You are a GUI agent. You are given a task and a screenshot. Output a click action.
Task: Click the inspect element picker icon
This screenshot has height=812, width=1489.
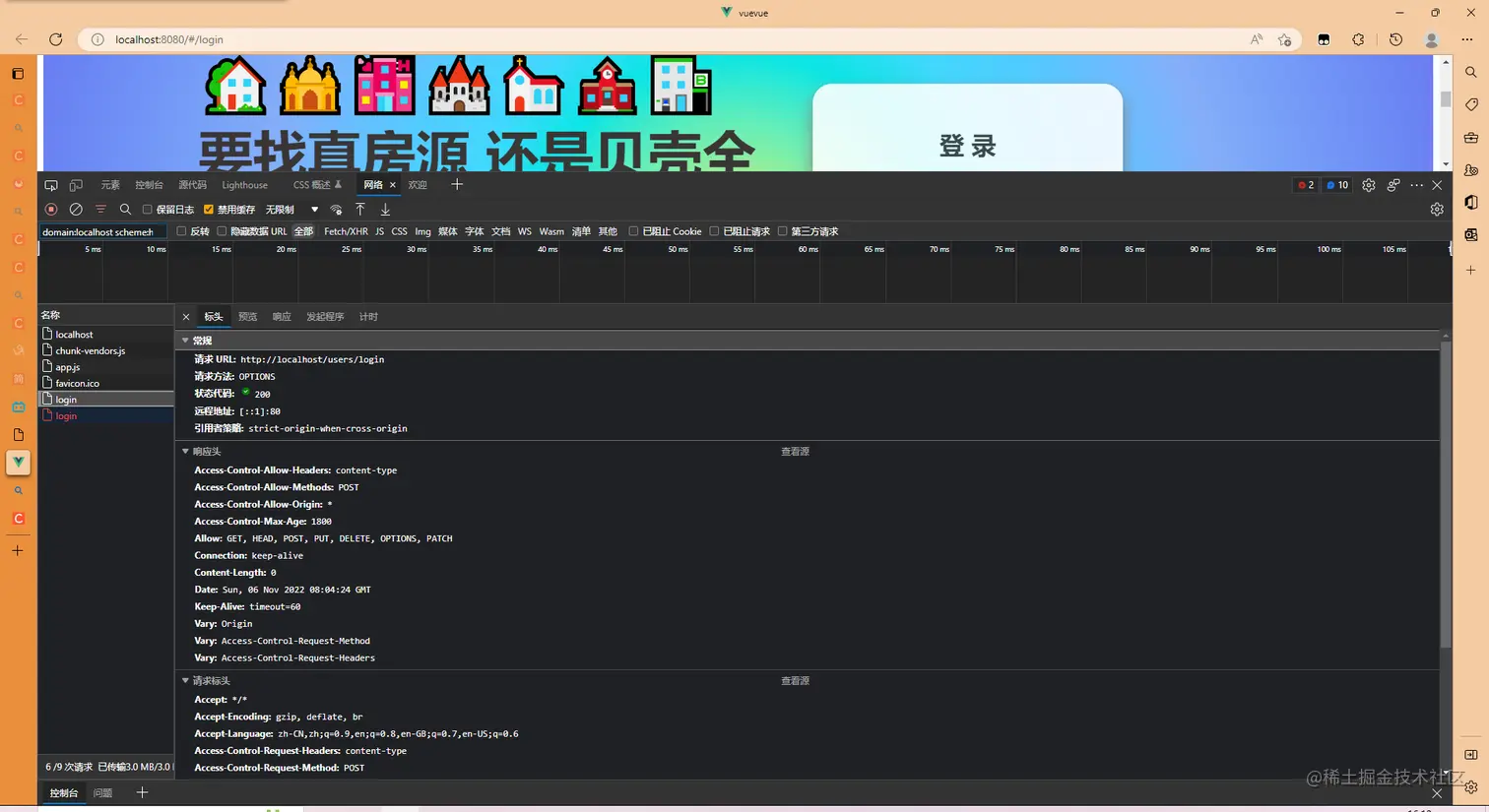tap(51, 185)
